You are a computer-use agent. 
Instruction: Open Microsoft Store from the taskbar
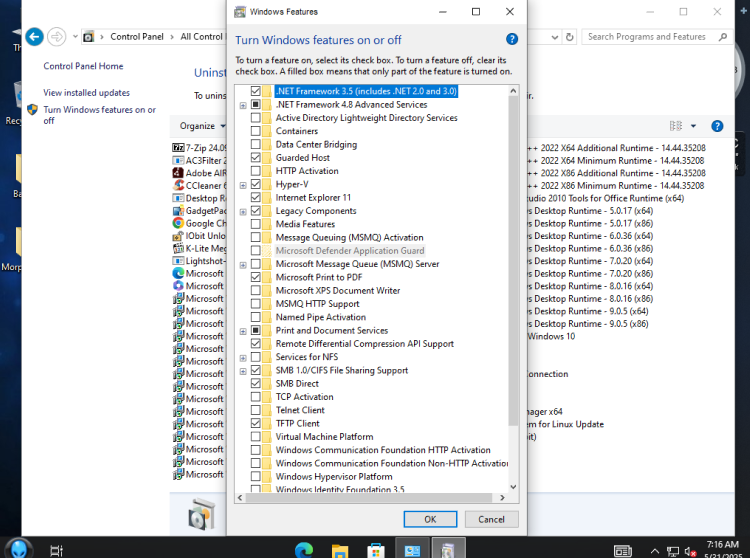click(376, 551)
